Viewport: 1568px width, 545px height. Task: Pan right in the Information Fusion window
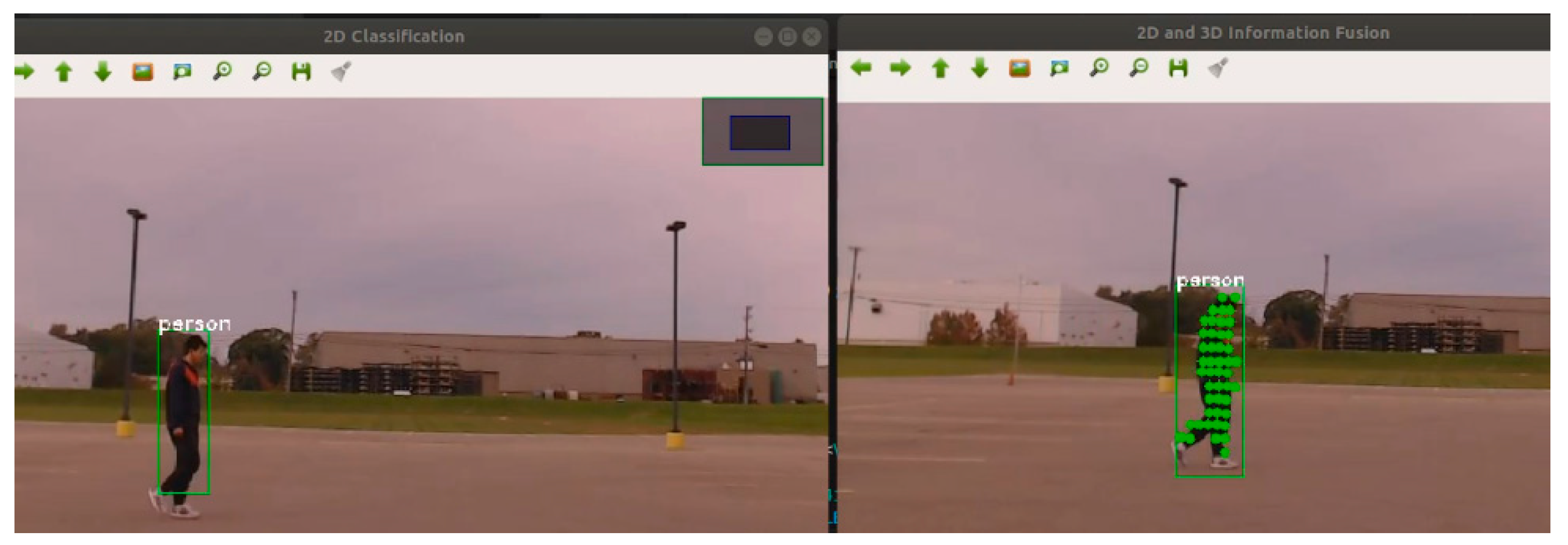click(x=900, y=68)
